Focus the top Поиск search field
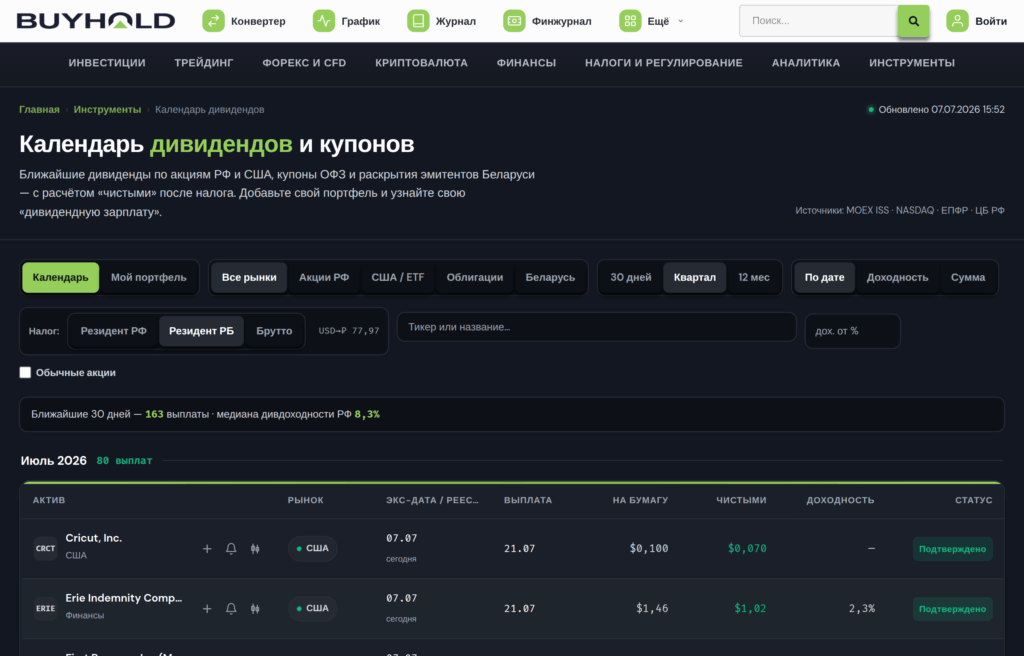Viewport: 1024px width, 656px height. pos(818,21)
